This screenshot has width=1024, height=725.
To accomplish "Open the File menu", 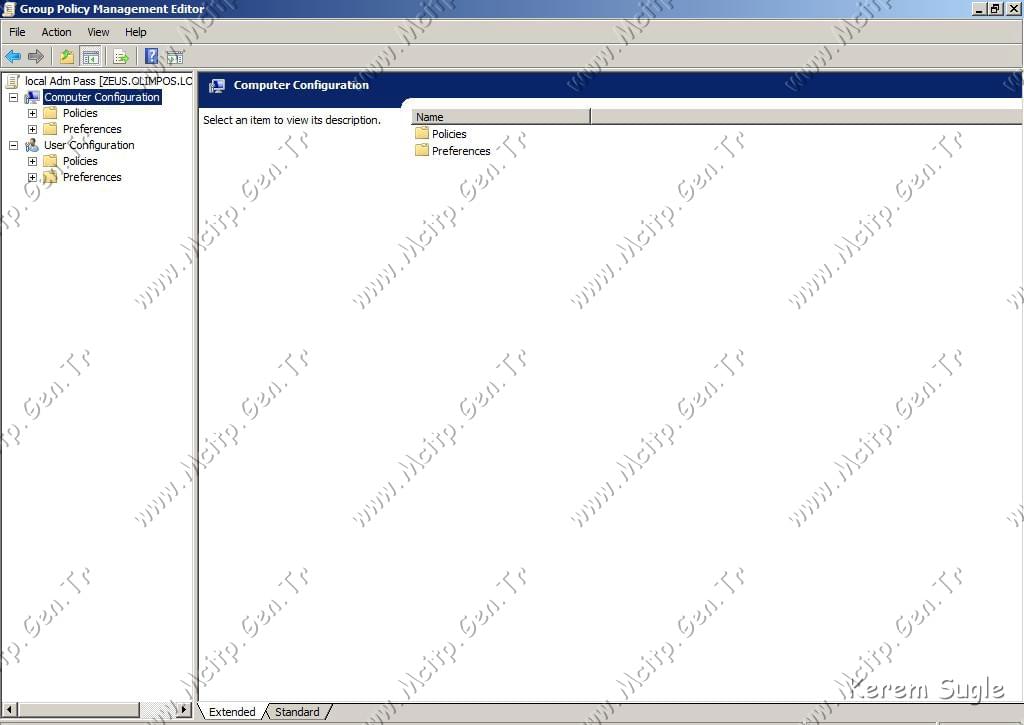I will pos(17,32).
